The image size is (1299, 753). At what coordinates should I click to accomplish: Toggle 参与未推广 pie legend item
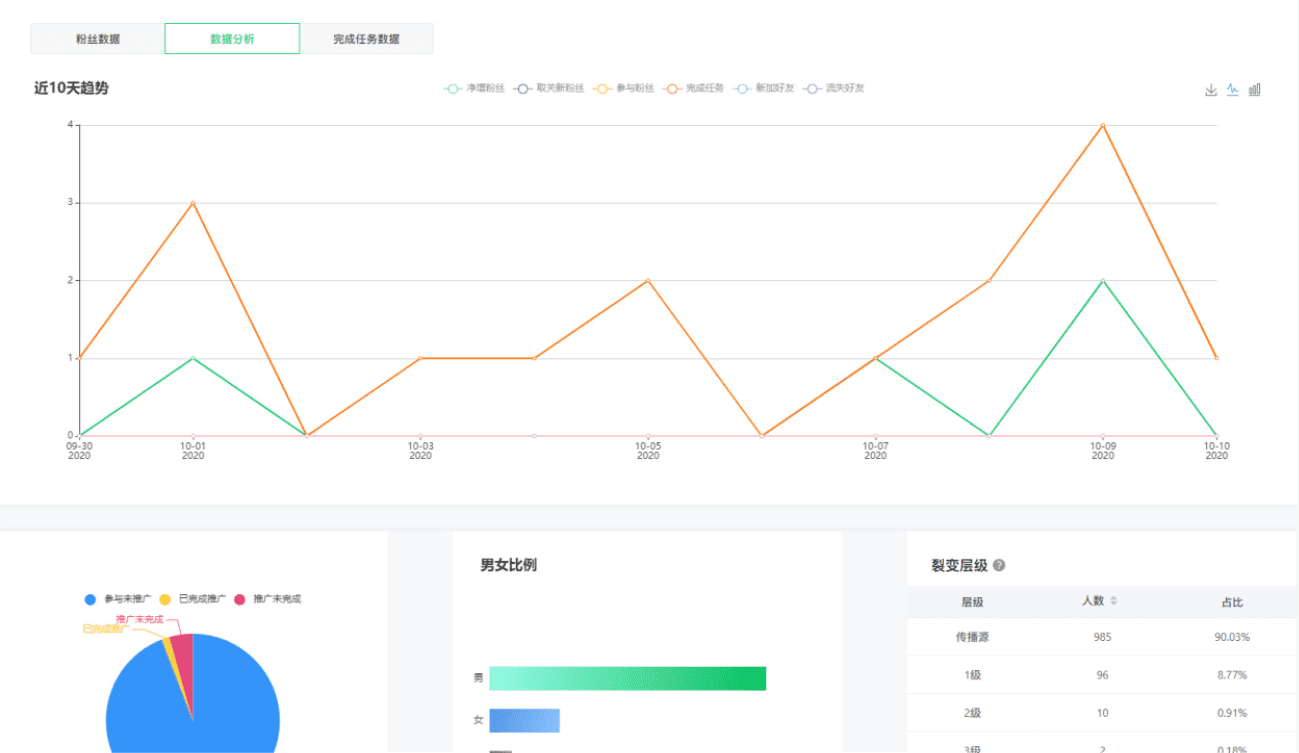[x=118, y=599]
